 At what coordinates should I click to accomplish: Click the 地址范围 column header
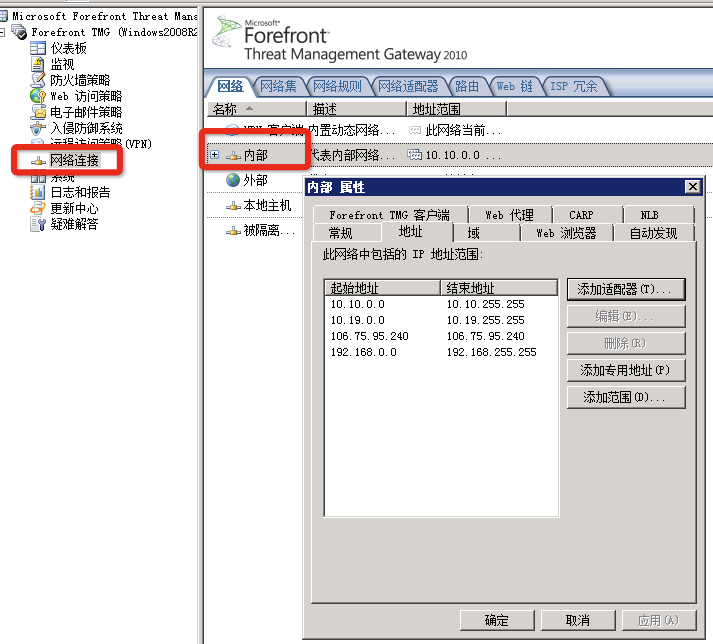[x=457, y=109]
